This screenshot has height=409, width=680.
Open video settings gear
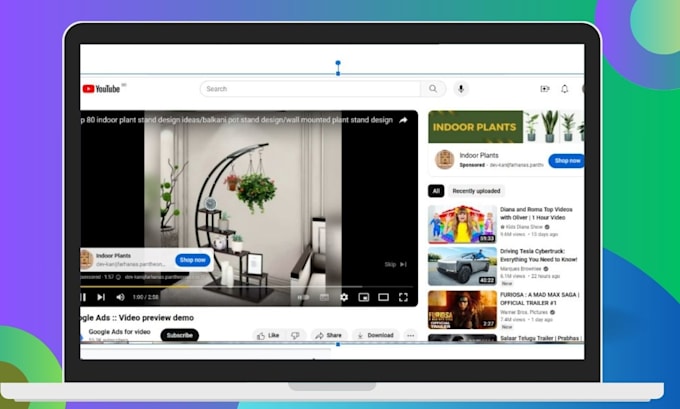pos(344,297)
